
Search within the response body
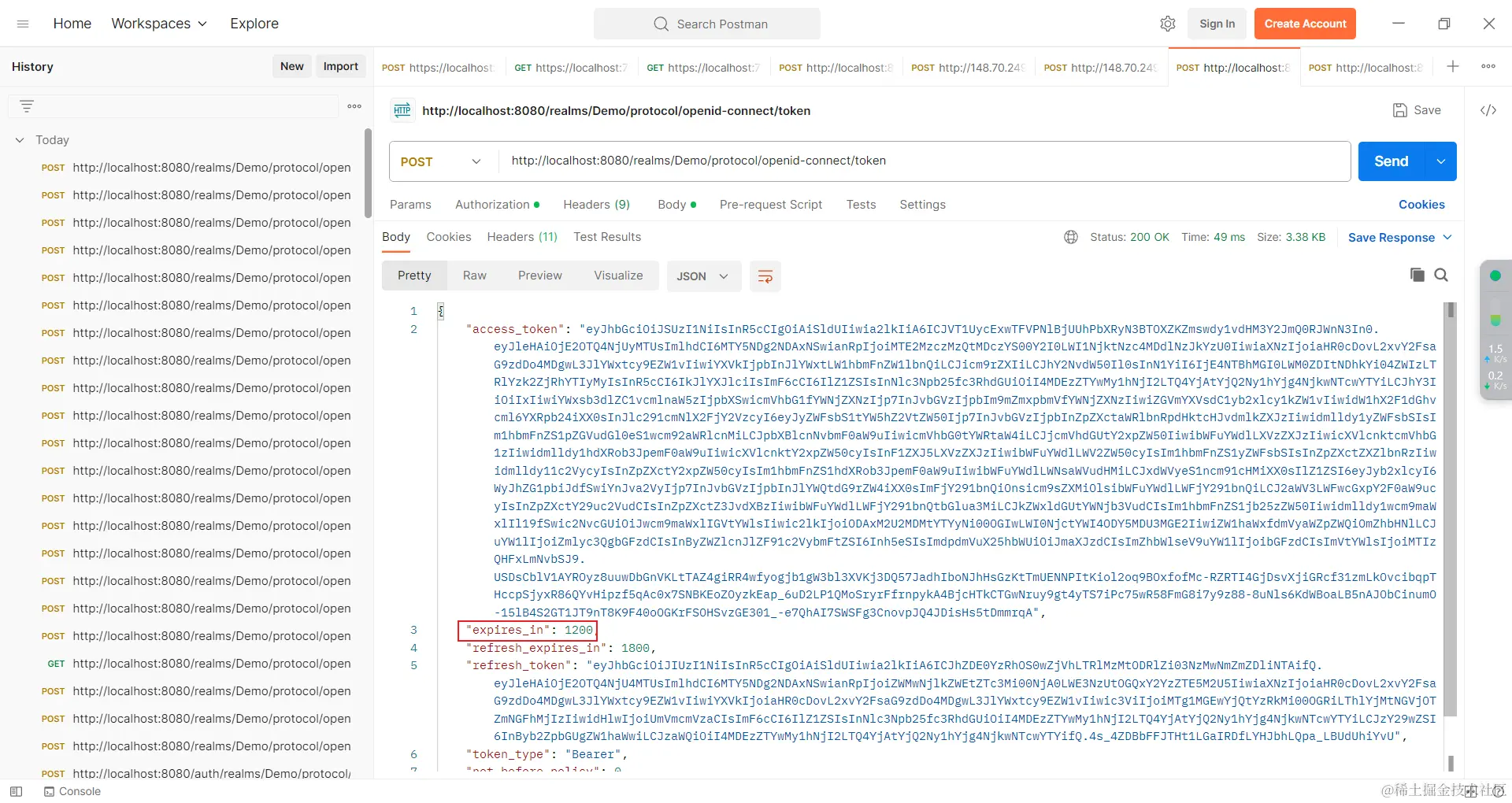click(1441, 275)
